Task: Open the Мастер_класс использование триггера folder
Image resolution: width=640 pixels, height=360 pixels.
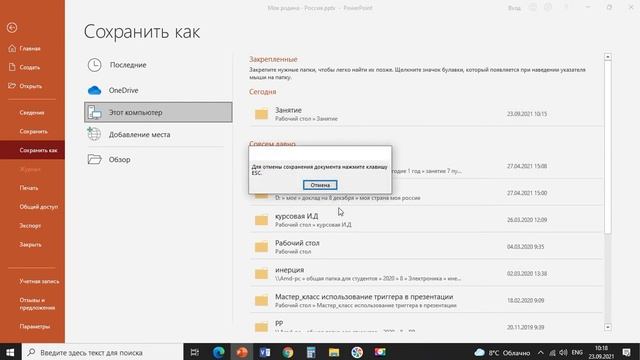Action: 426,300
